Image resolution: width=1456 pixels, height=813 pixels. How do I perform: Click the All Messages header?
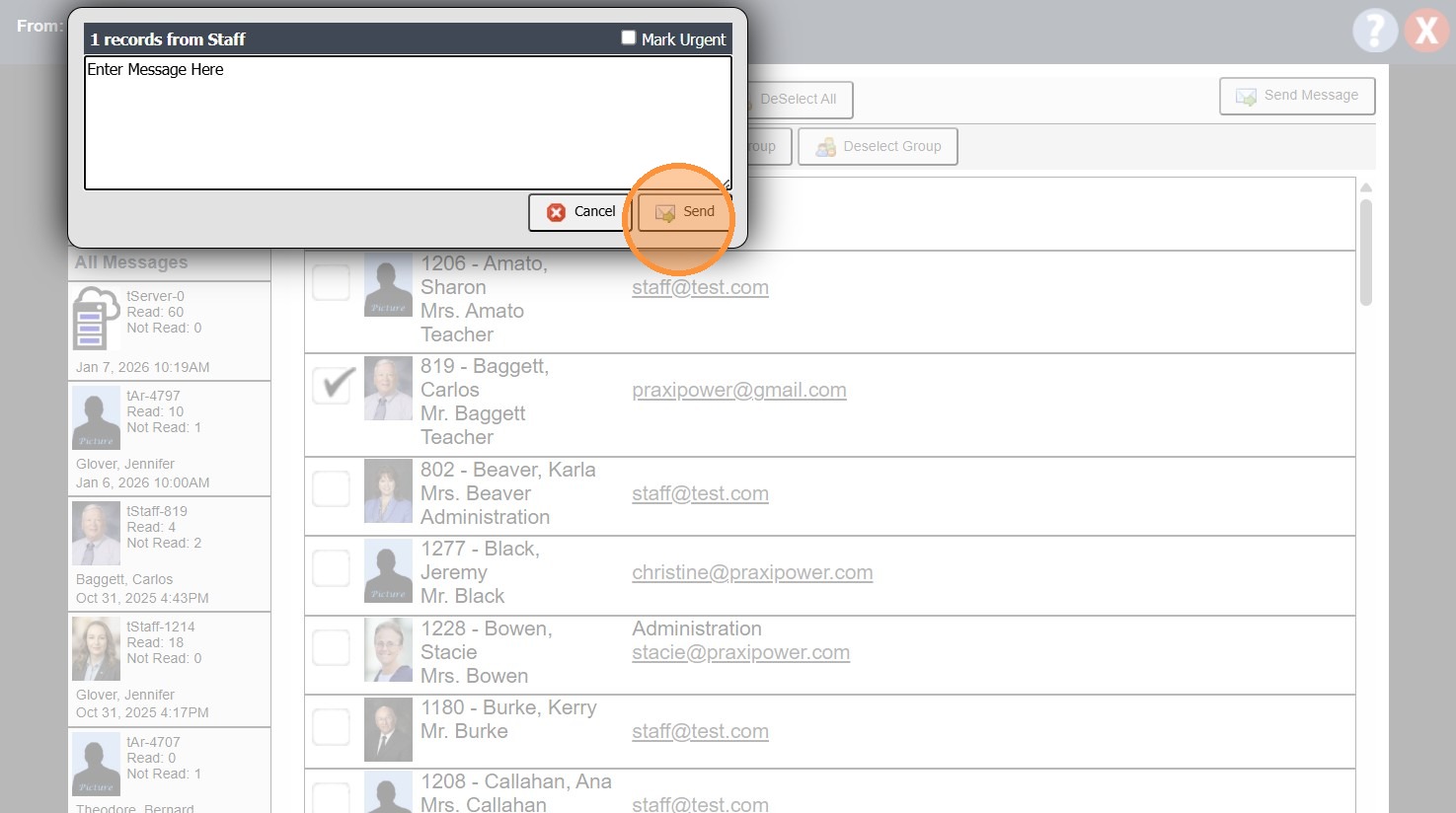(131, 262)
